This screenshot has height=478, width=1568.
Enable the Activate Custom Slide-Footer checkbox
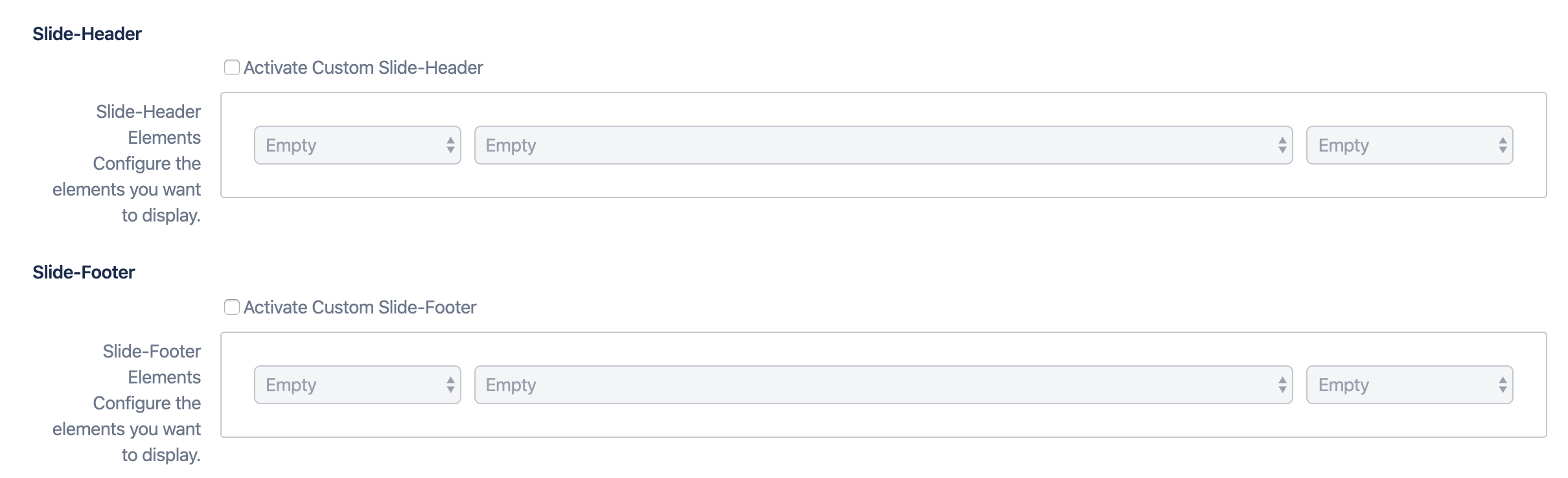[x=232, y=307]
